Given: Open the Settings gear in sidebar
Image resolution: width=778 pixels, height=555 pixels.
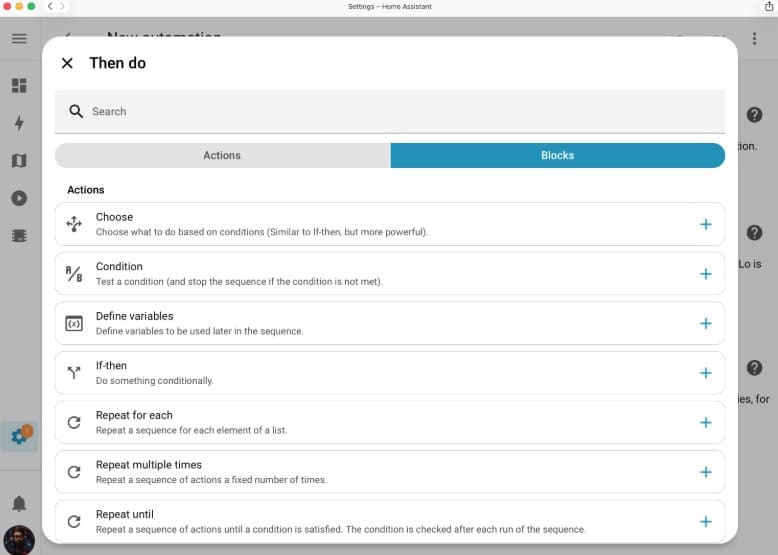Looking at the screenshot, I should click(x=19, y=436).
